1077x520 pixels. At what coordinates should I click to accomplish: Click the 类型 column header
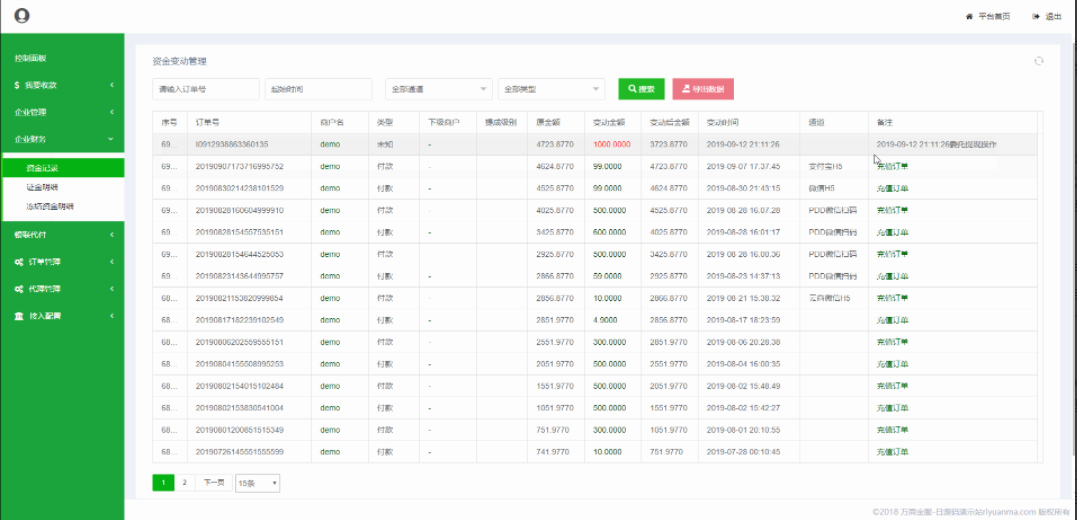394,122
